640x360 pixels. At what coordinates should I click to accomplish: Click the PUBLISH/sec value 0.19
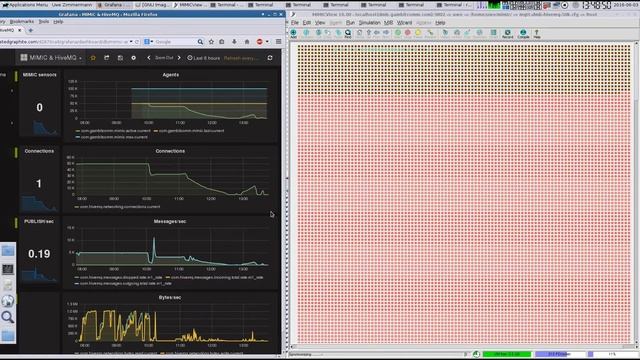[39, 254]
